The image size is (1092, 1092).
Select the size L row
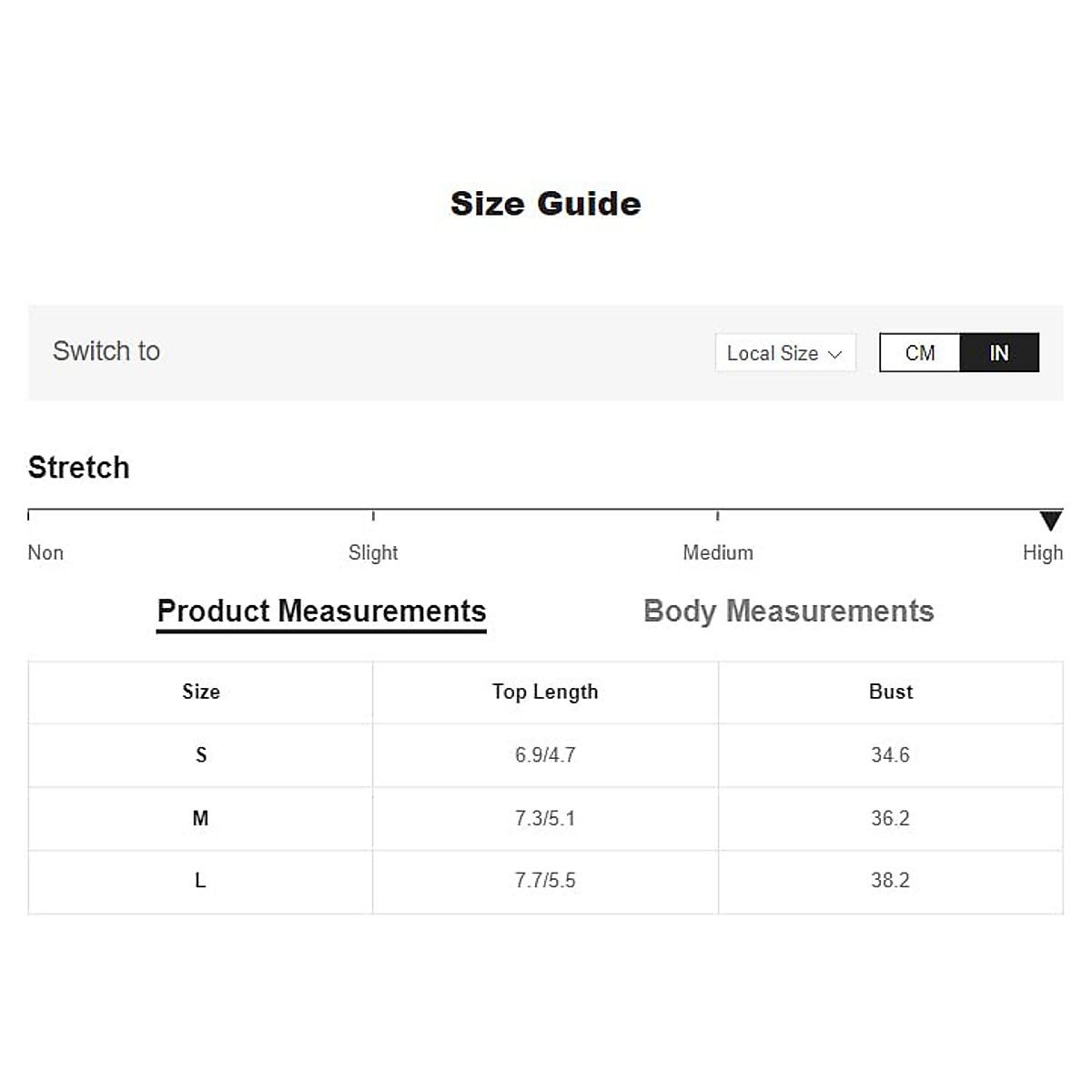tap(201, 880)
